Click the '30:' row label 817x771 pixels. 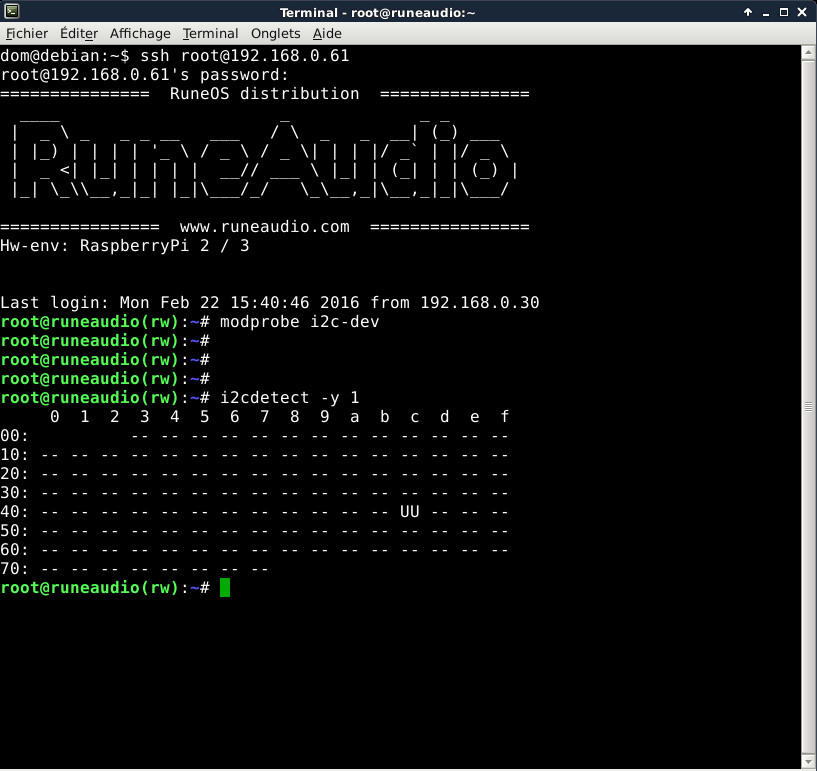pos(14,493)
